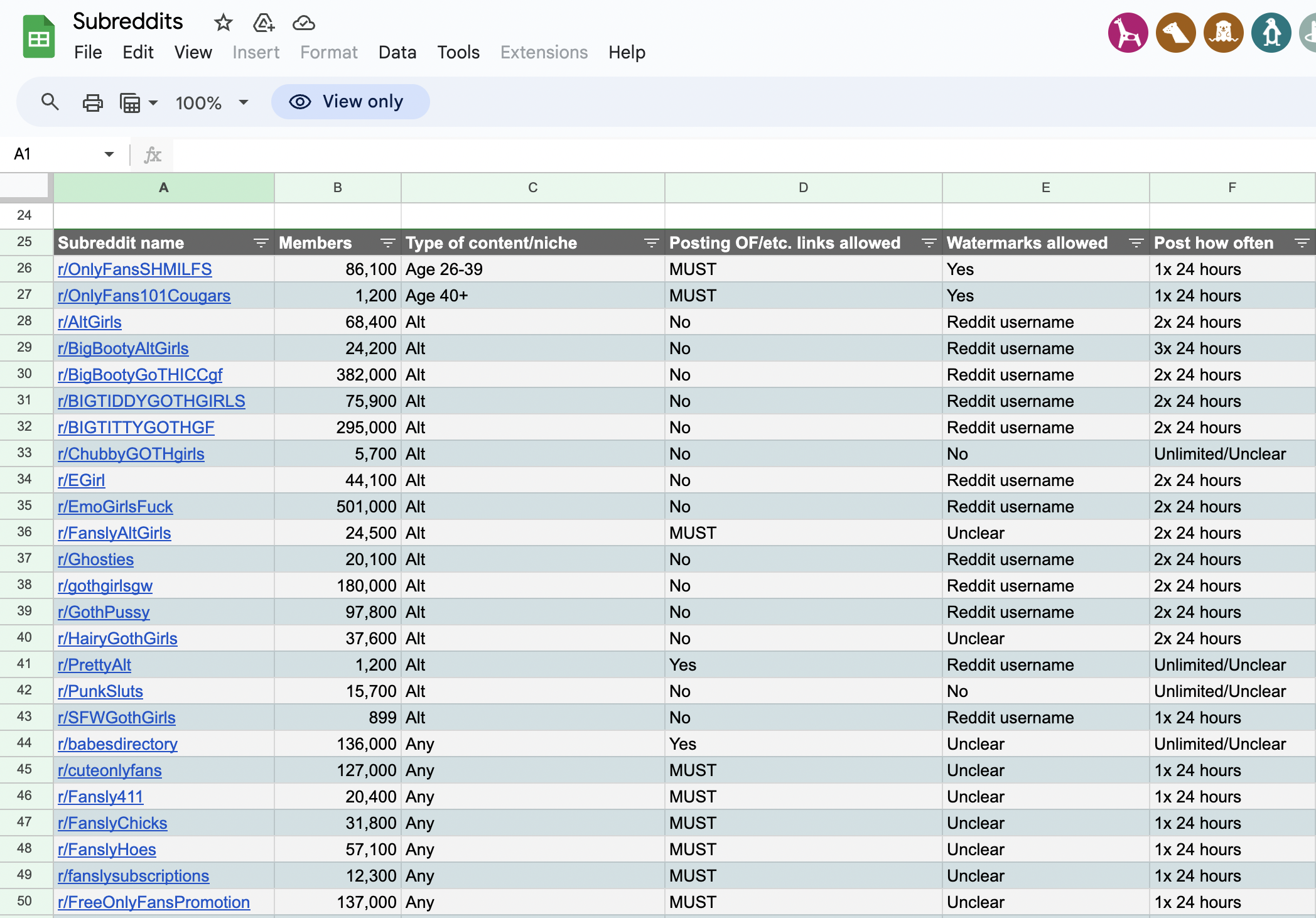Open the filter views icon

tap(130, 102)
